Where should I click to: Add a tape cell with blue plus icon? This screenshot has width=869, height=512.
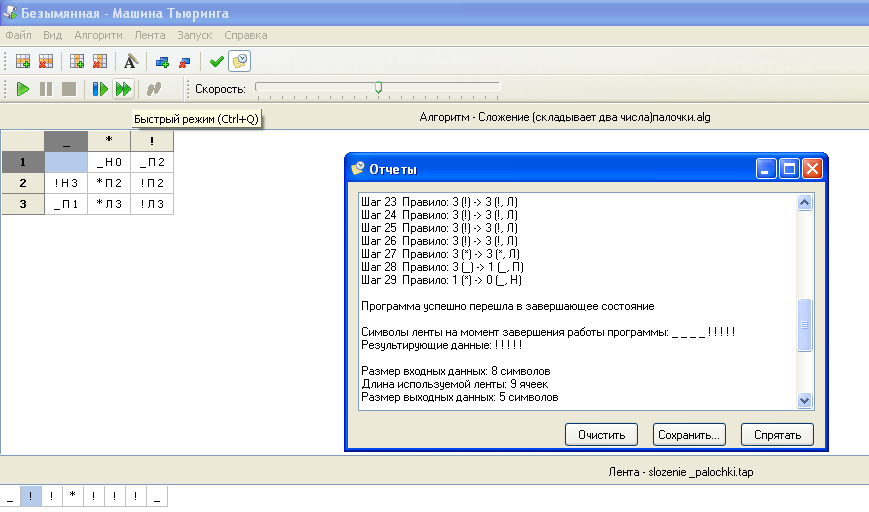tap(162, 62)
